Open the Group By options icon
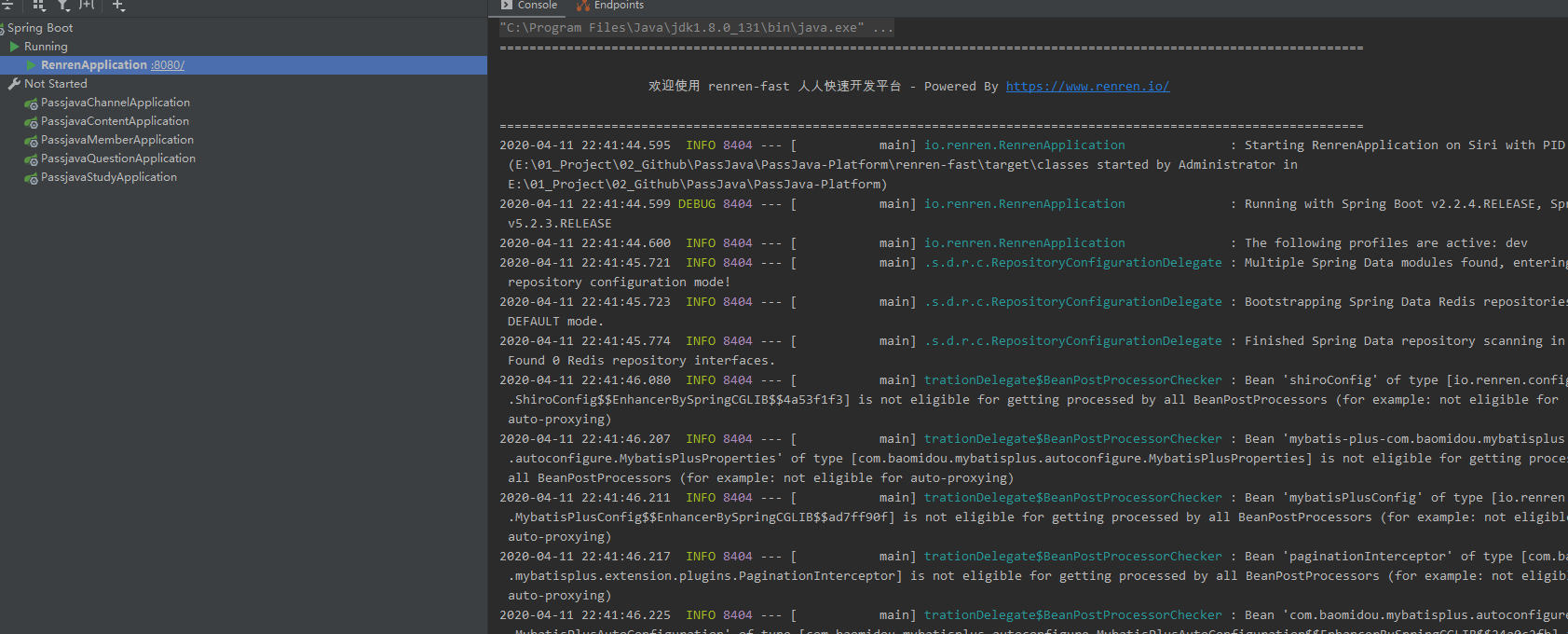1568x634 pixels. [39, 5]
